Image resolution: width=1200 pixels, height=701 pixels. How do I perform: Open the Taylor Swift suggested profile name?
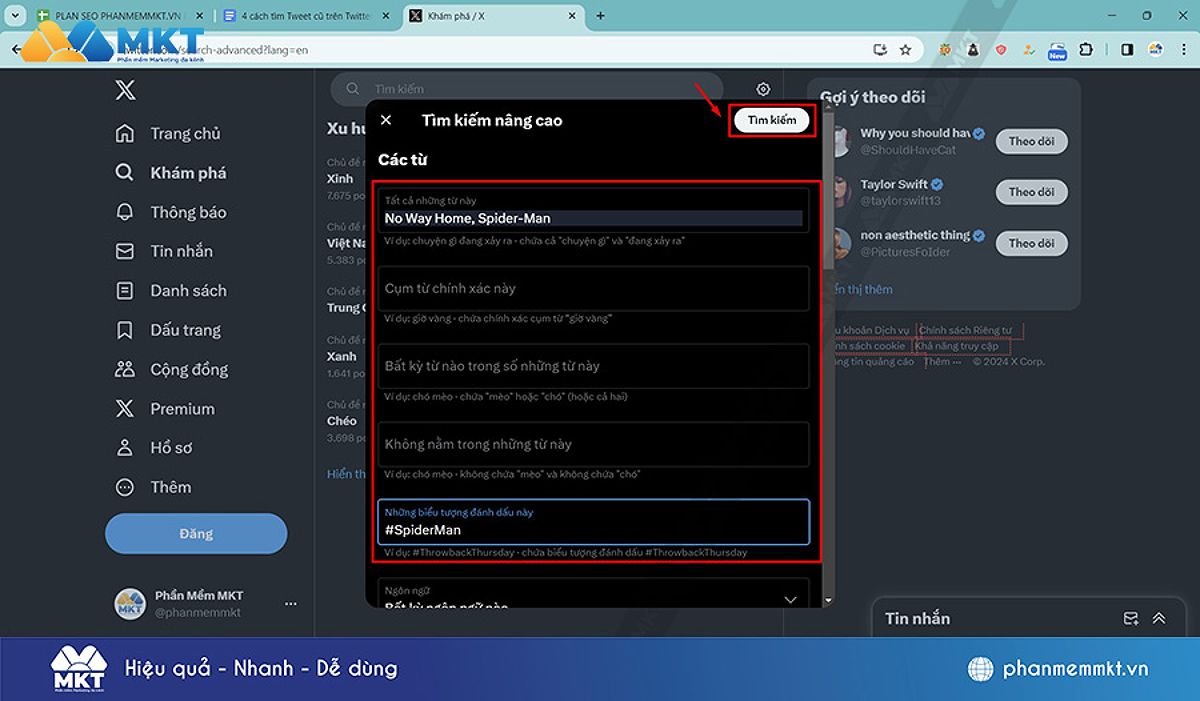pyautogui.click(x=894, y=184)
